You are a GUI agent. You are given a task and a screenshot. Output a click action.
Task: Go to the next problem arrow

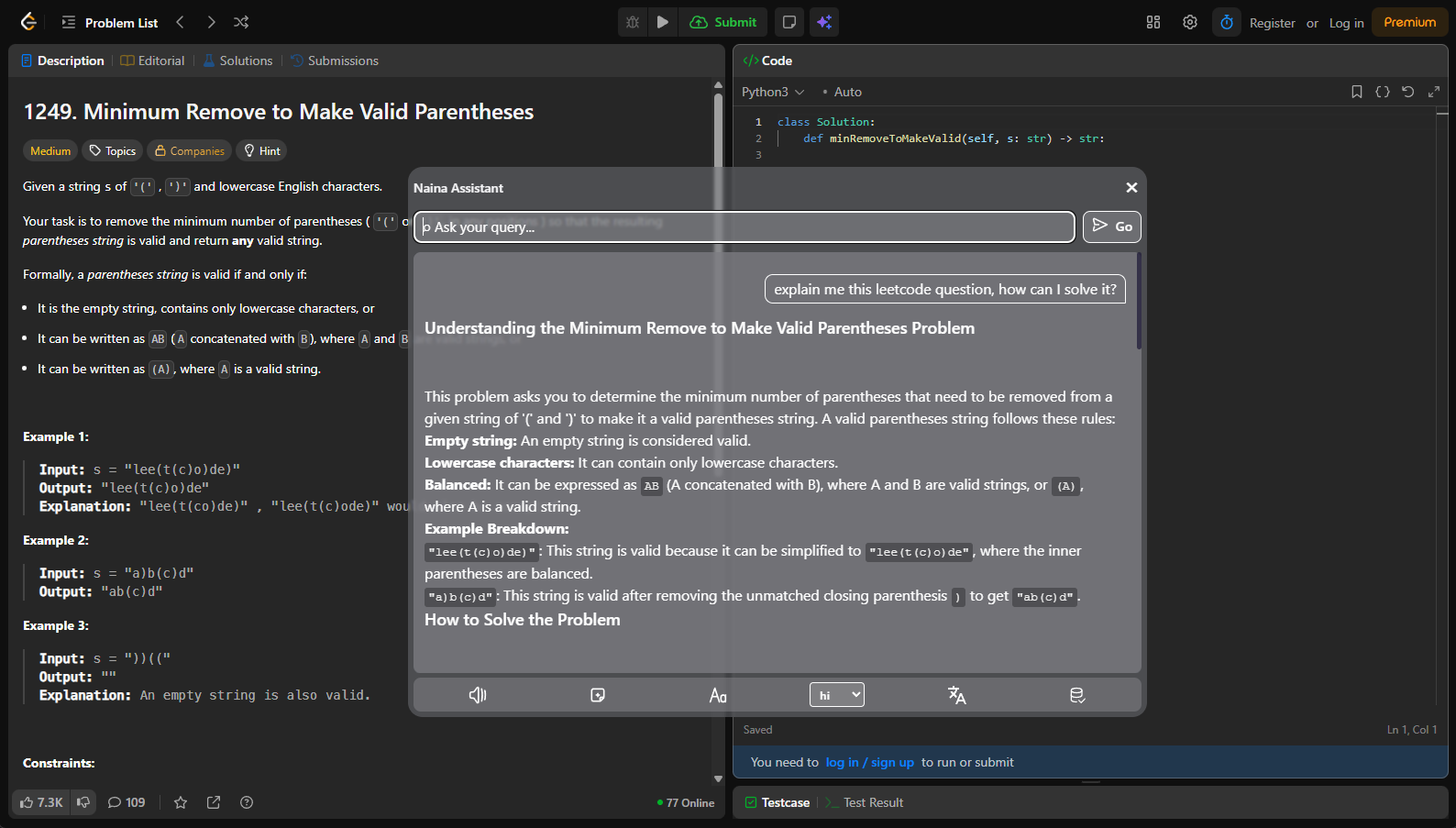point(211,22)
